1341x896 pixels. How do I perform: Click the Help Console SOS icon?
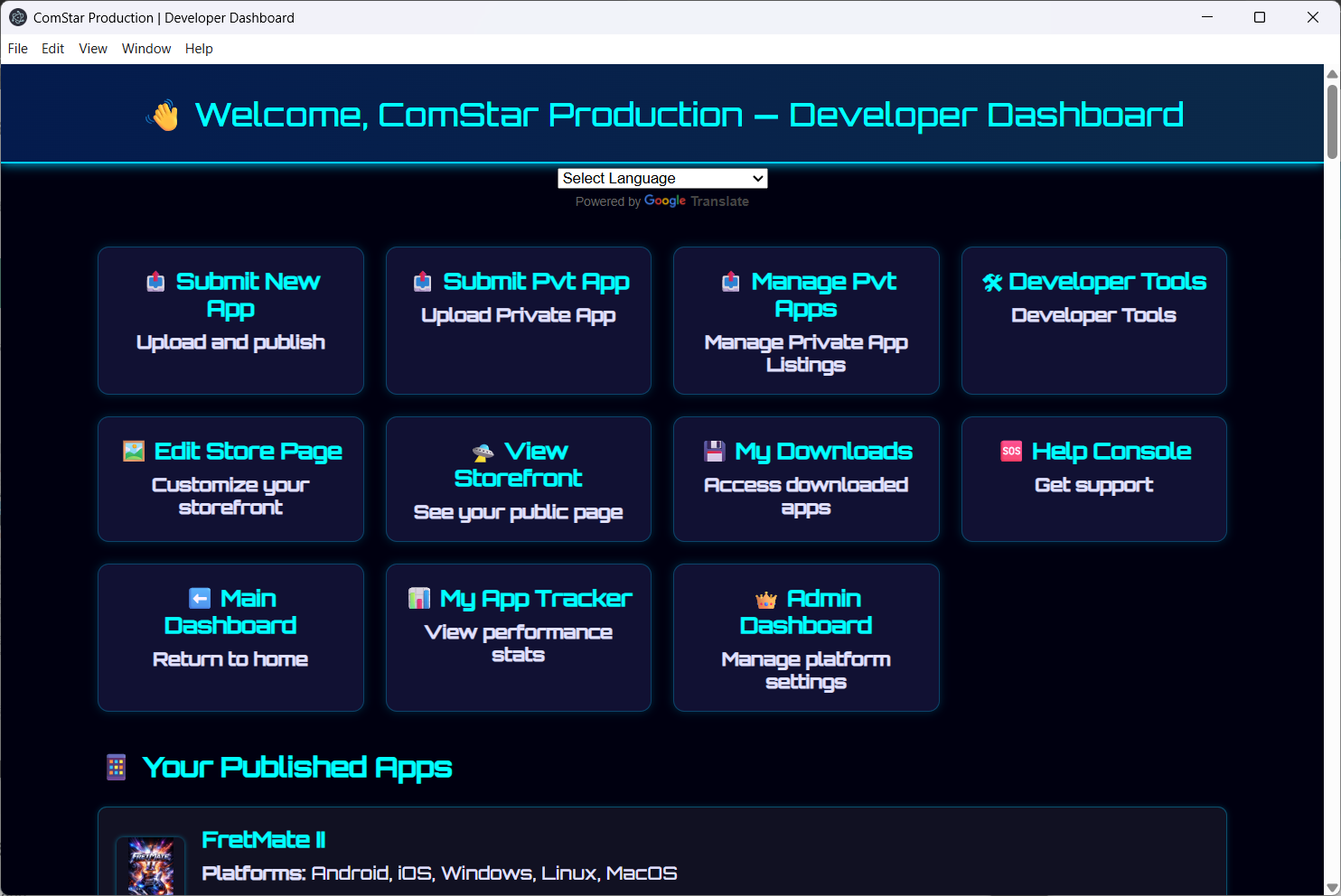[1011, 450]
